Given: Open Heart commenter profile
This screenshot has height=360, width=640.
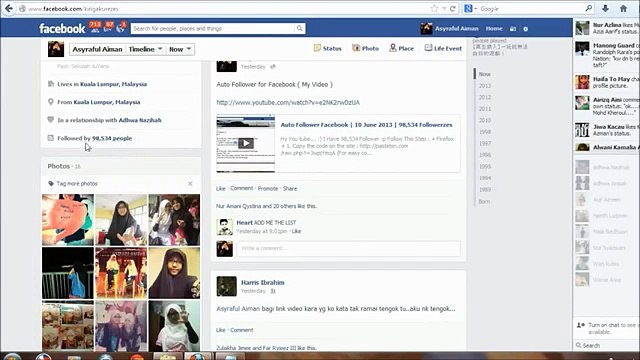Looking at the screenshot, I should pyautogui.click(x=244, y=222).
